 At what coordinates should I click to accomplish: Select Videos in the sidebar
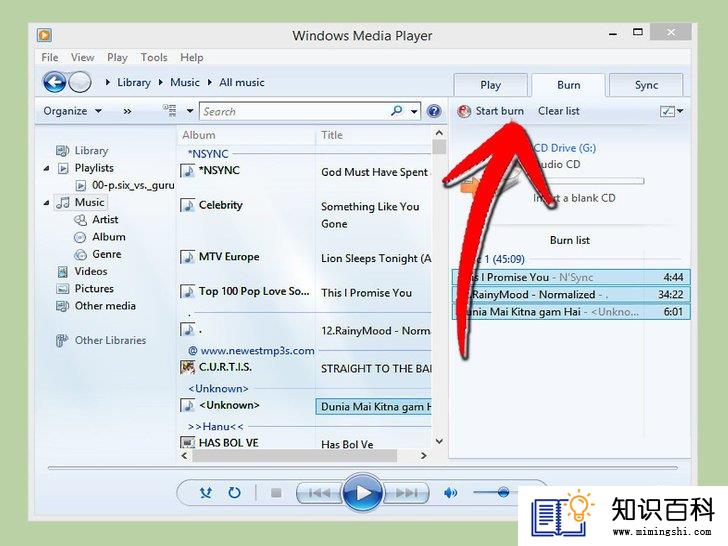point(91,272)
